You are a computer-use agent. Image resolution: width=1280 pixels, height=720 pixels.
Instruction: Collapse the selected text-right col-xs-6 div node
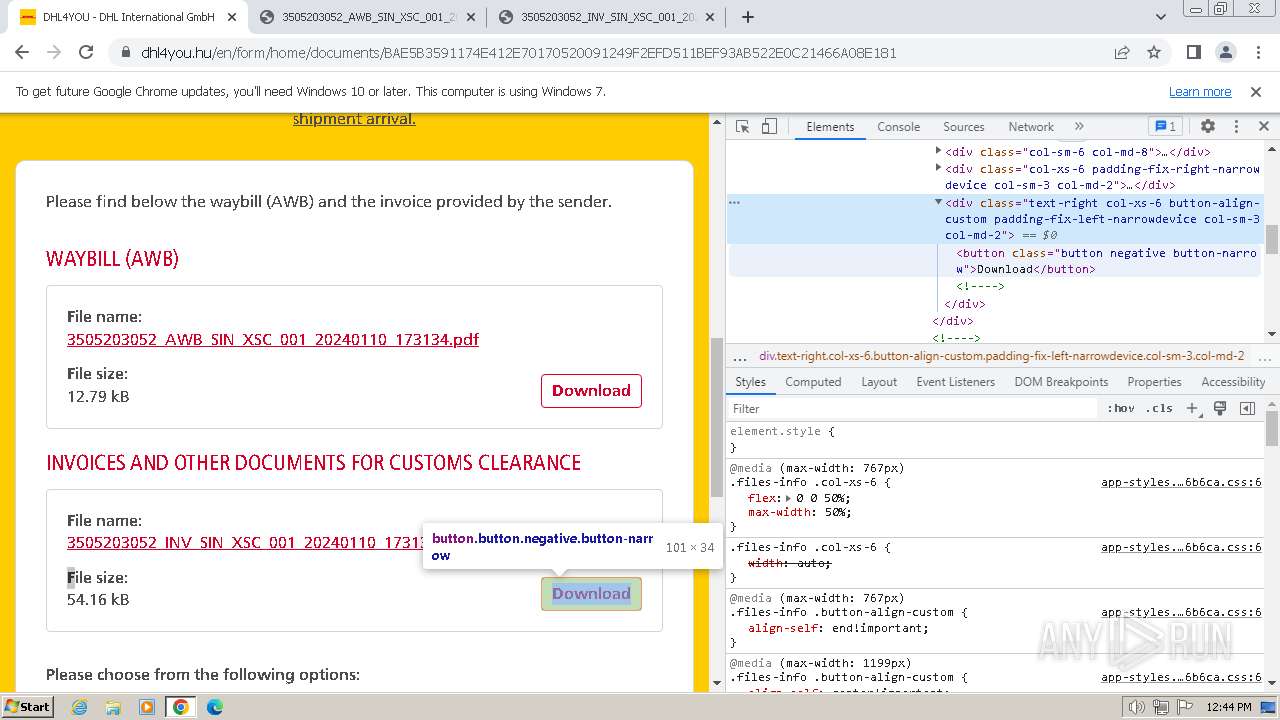pos(938,203)
